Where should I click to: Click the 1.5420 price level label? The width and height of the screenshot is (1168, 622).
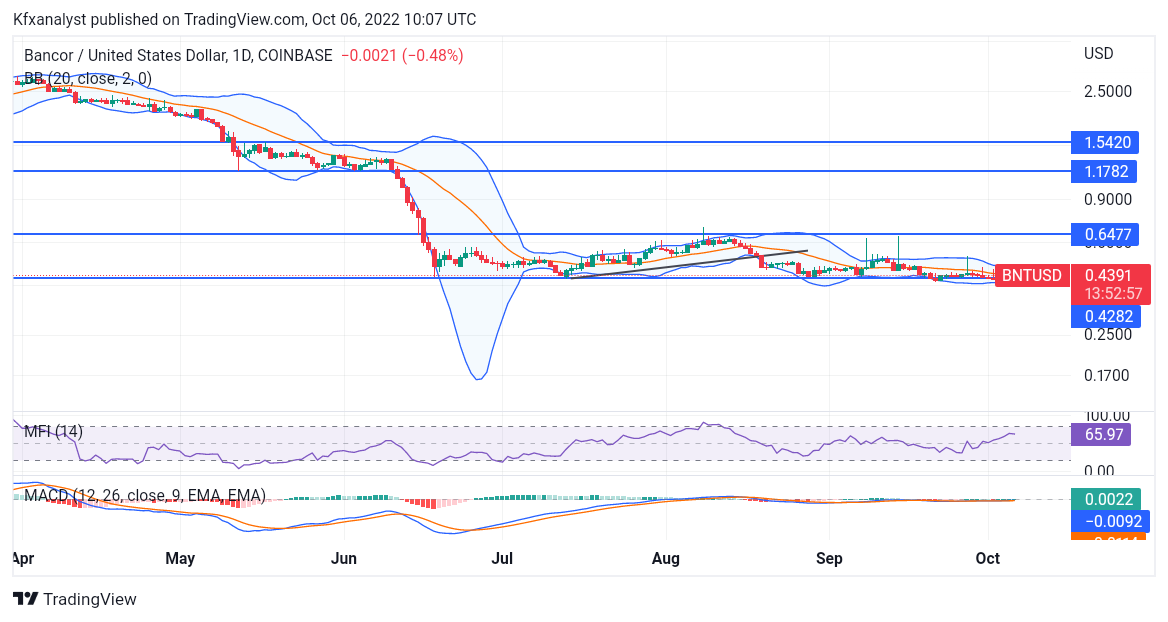(1105, 142)
